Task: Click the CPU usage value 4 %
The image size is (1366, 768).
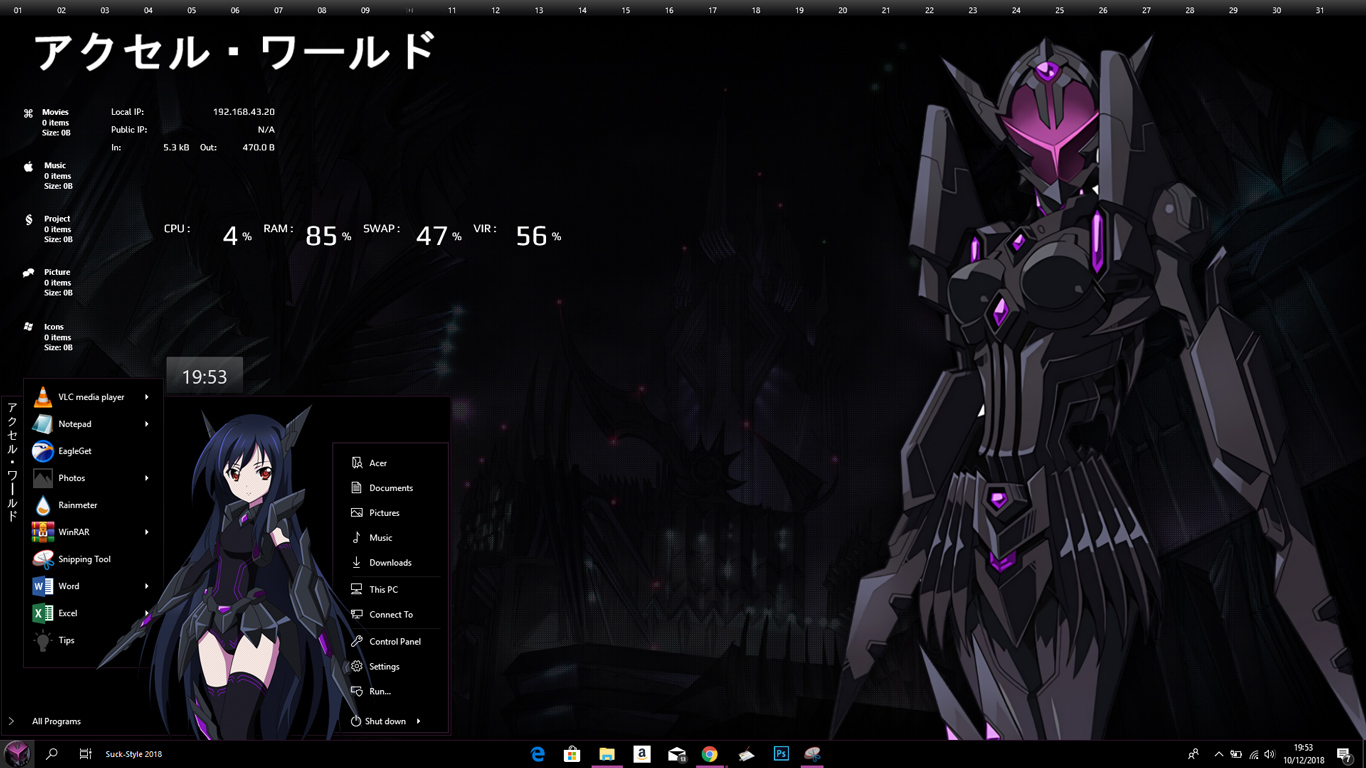Action: tap(237, 236)
